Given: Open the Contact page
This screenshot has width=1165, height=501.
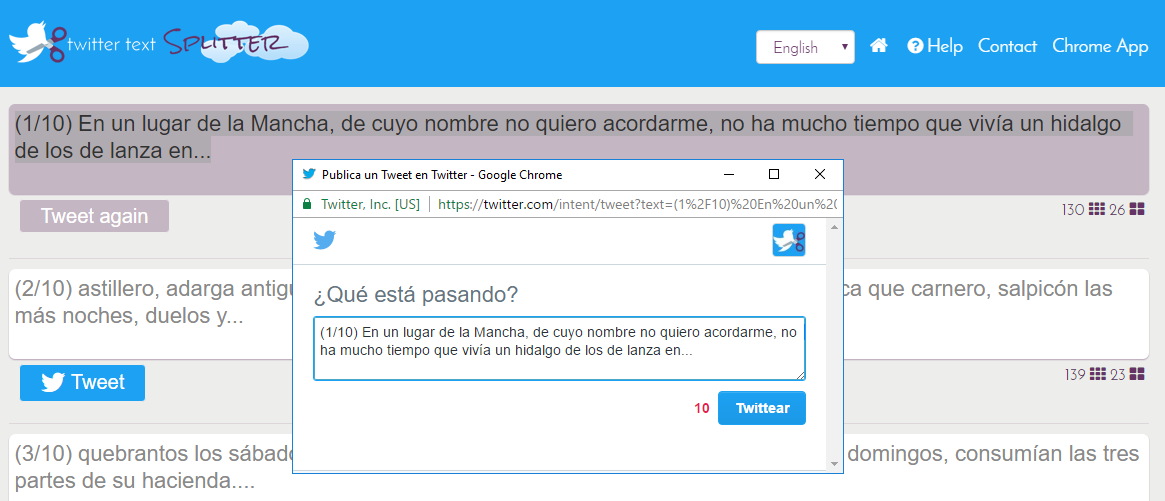Looking at the screenshot, I should (x=1007, y=46).
